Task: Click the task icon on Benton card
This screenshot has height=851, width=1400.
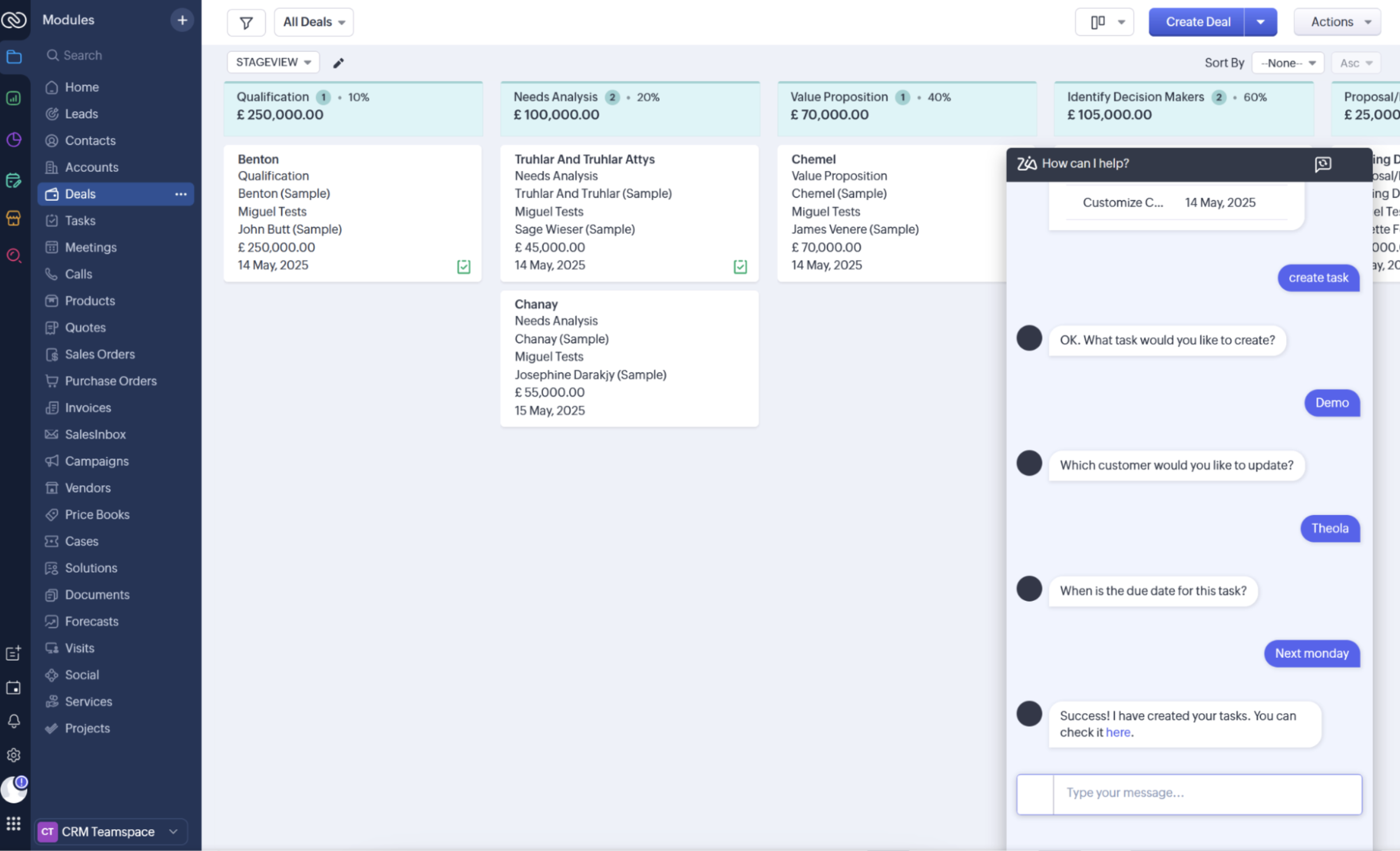Action: pos(464,266)
